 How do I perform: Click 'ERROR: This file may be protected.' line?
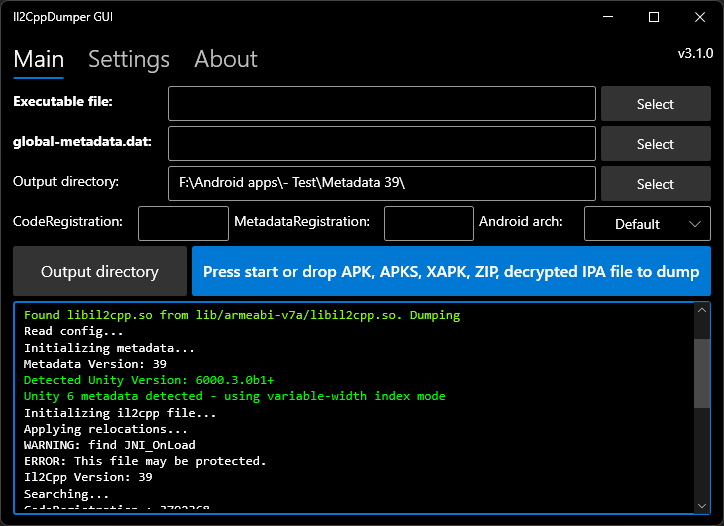pyautogui.click(x=145, y=461)
